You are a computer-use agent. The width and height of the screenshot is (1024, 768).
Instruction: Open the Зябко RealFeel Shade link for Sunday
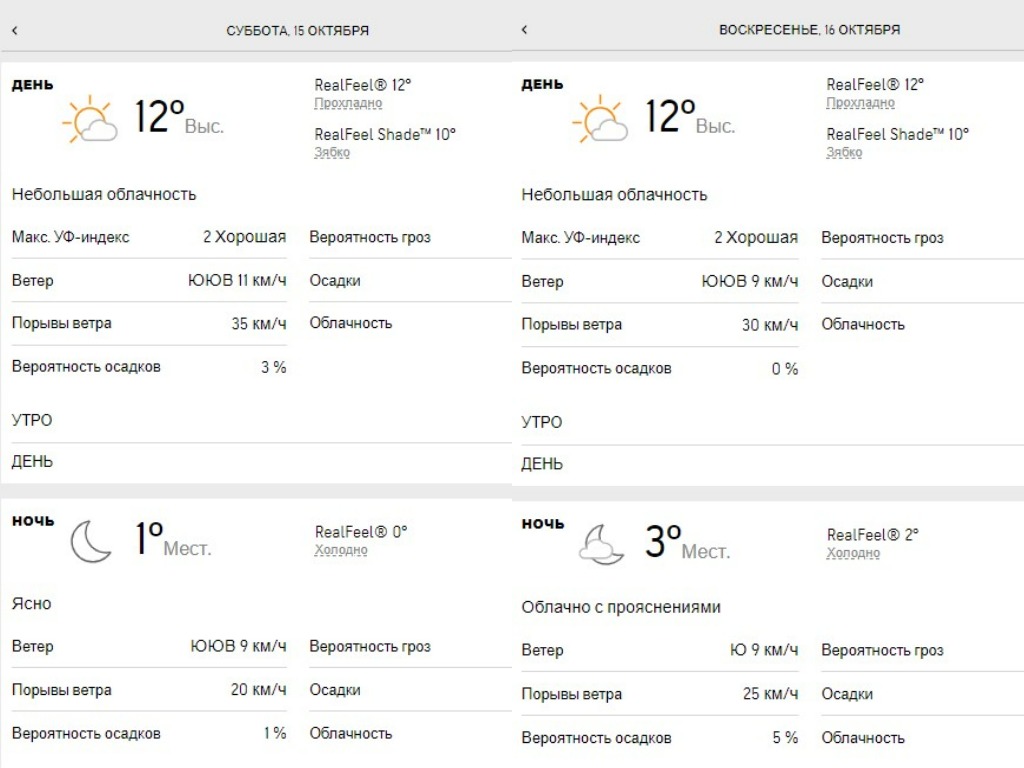[x=844, y=152]
